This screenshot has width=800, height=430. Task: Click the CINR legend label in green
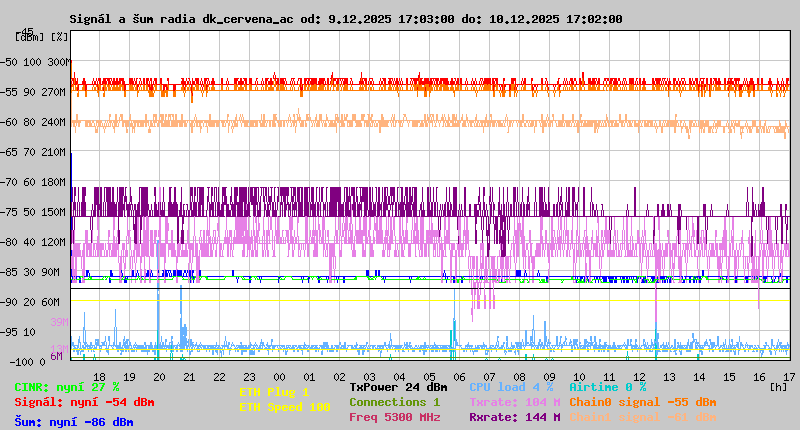(67, 386)
